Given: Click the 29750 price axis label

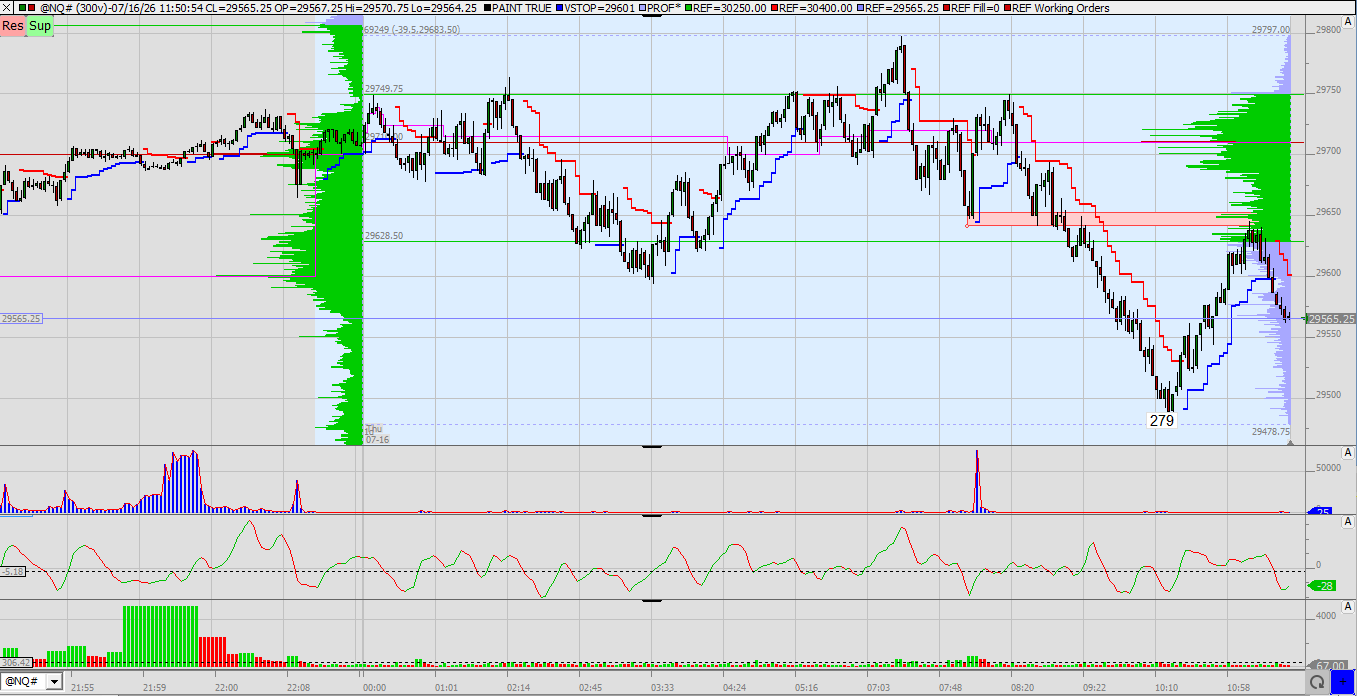Looking at the screenshot, I should pyautogui.click(x=1329, y=90).
